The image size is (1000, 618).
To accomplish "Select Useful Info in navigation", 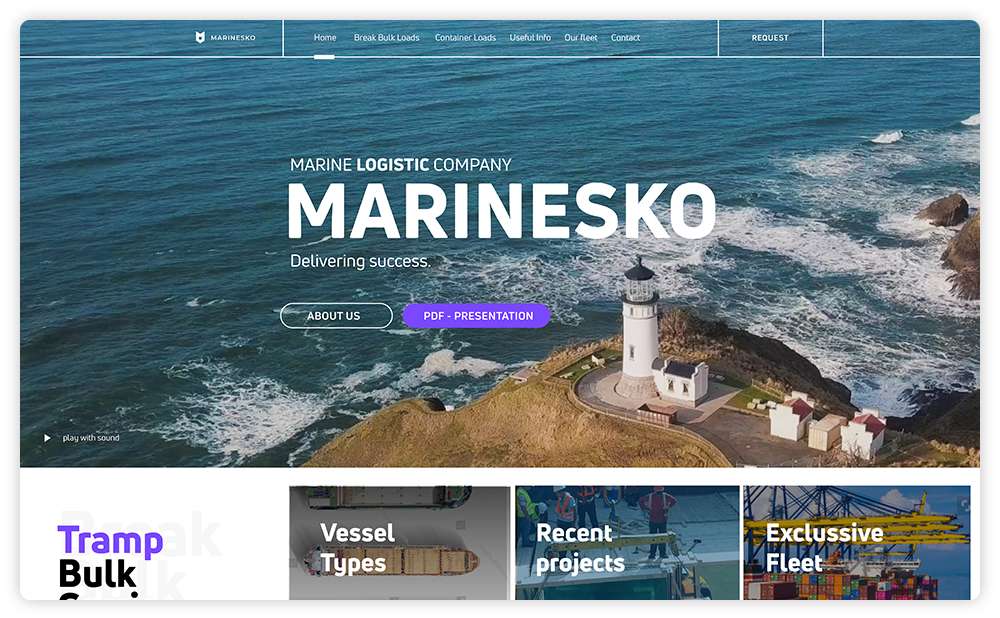I will click(530, 38).
